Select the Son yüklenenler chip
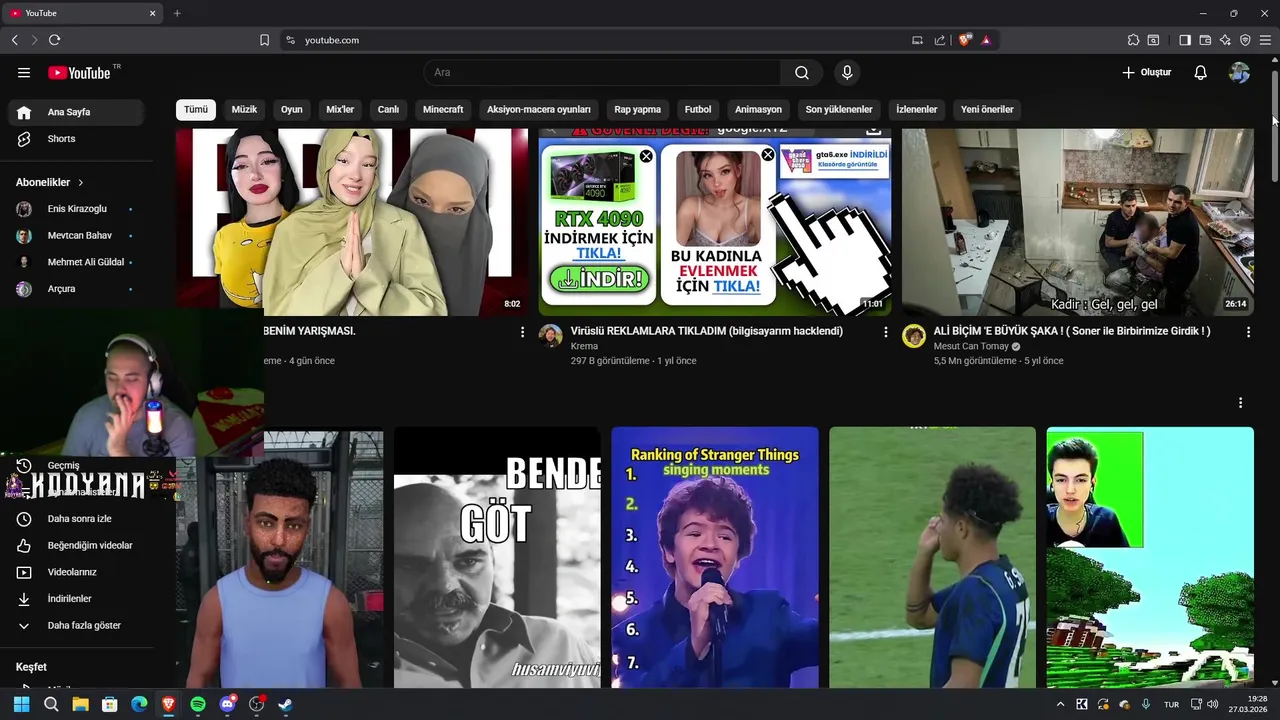1280x720 pixels. [839, 109]
